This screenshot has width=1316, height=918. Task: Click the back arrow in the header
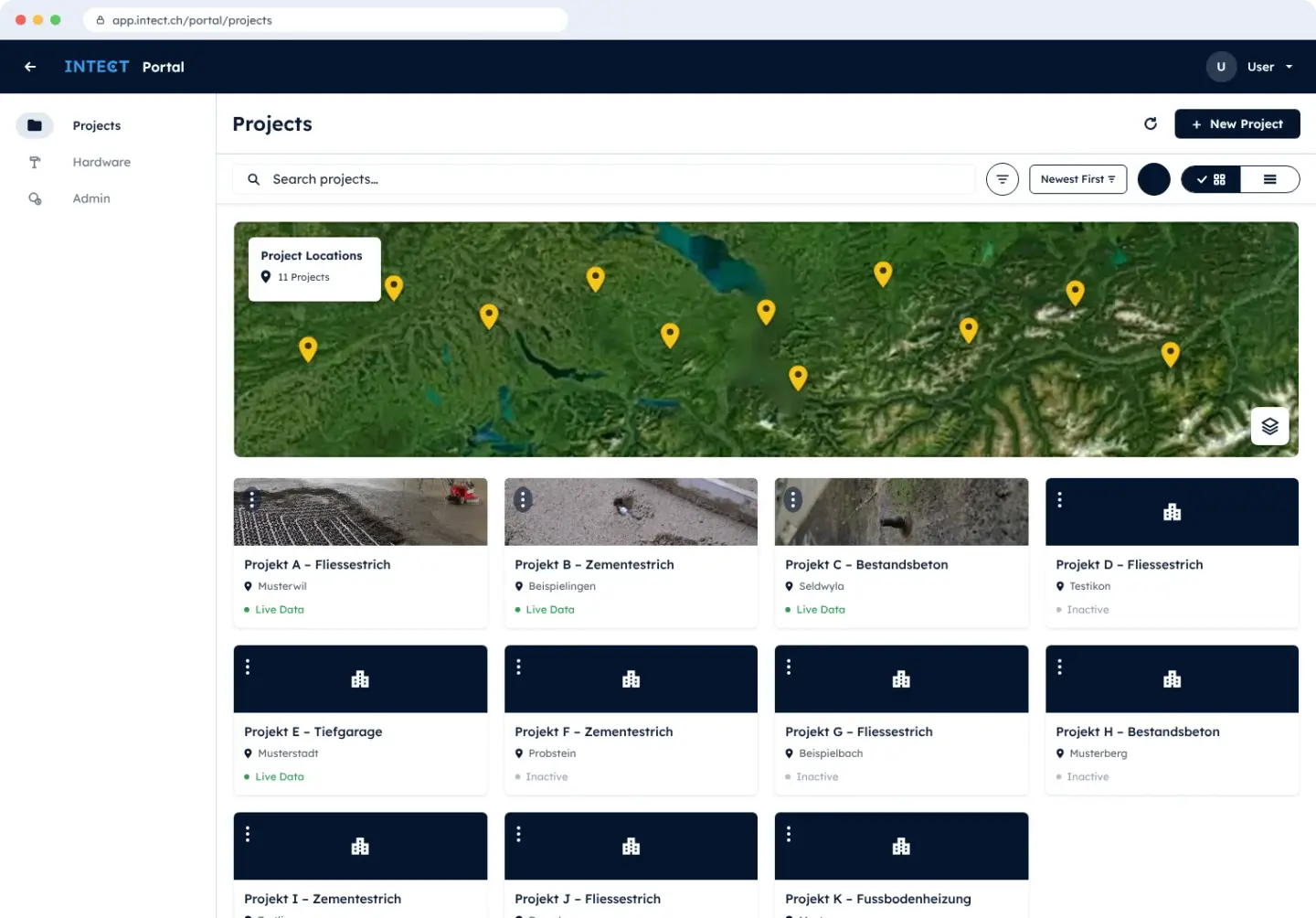click(x=30, y=67)
